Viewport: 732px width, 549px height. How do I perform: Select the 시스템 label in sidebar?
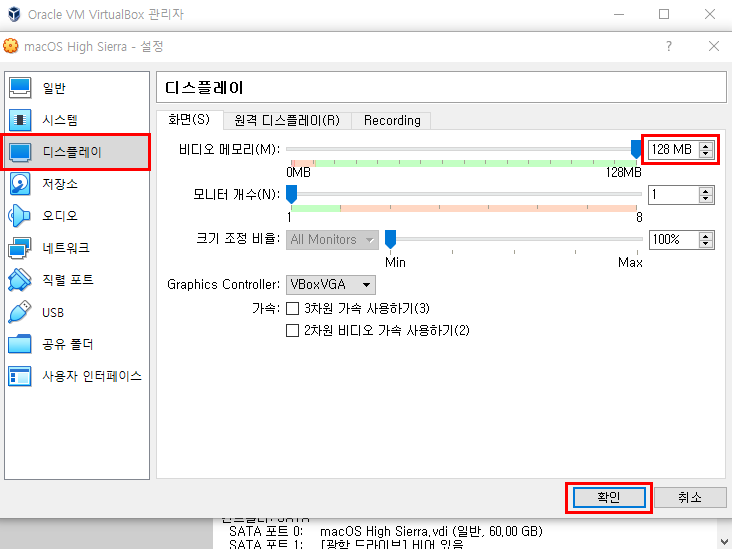pyautogui.click(x=60, y=120)
